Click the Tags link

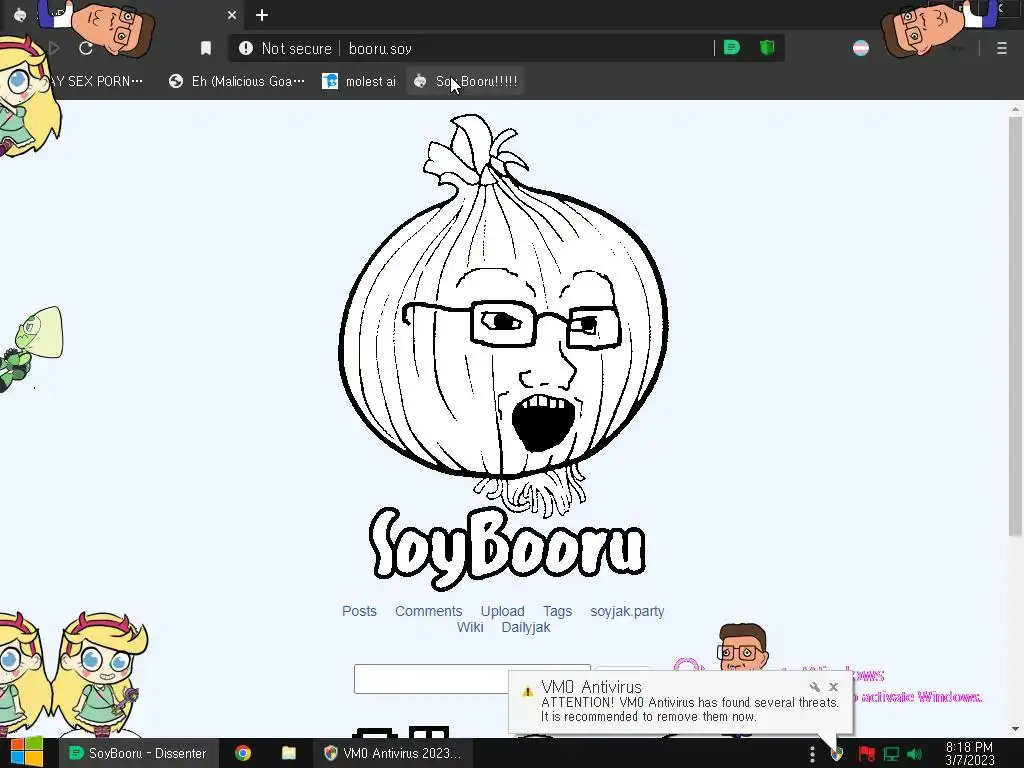point(557,611)
